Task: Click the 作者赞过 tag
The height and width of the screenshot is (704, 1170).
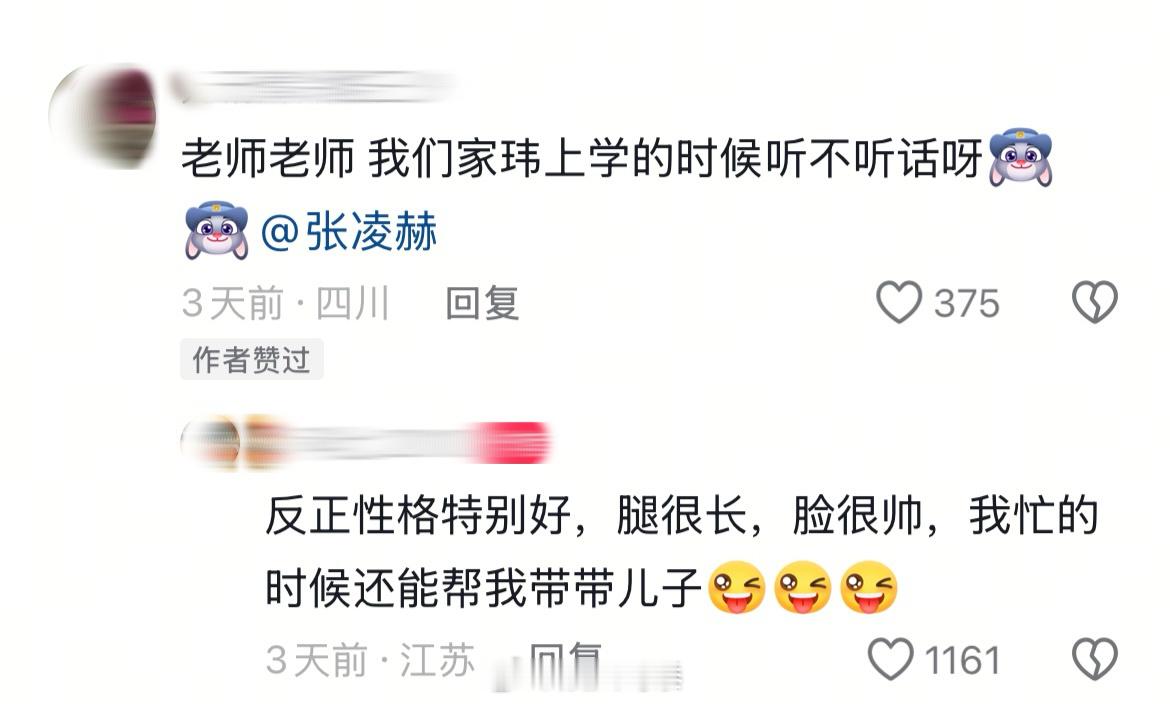Action: point(251,359)
